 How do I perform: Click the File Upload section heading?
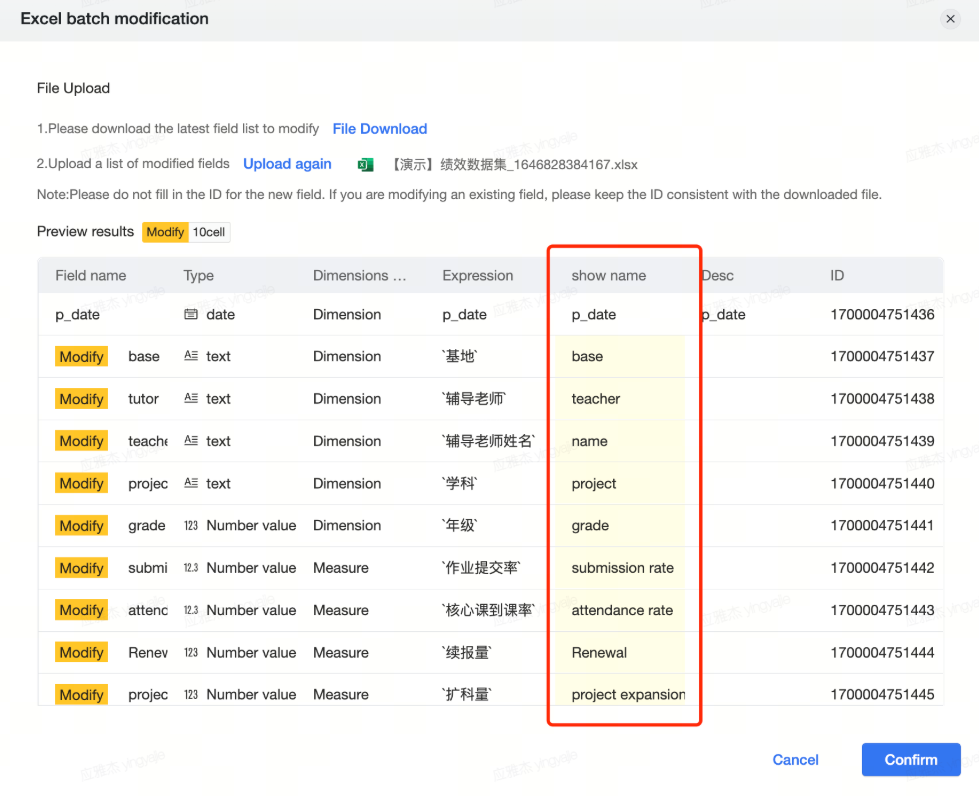pyautogui.click(x=73, y=88)
